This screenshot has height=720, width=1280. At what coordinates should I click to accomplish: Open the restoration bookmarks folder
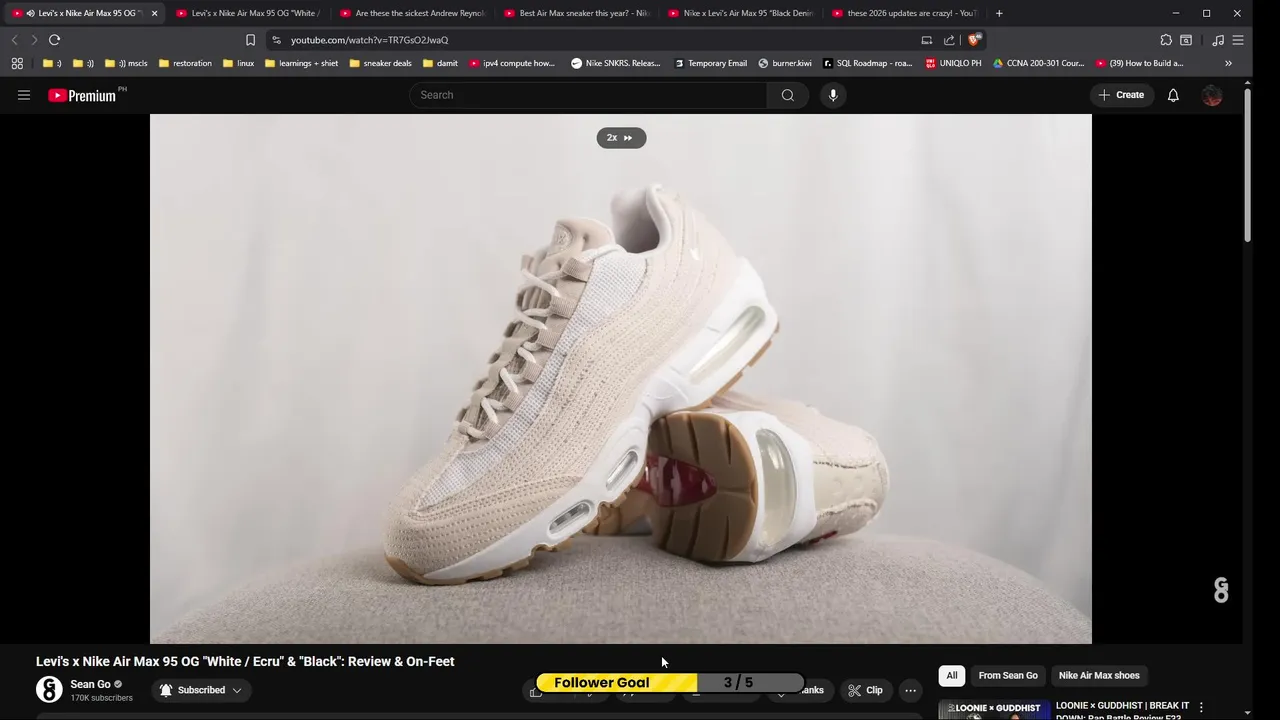coord(185,63)
